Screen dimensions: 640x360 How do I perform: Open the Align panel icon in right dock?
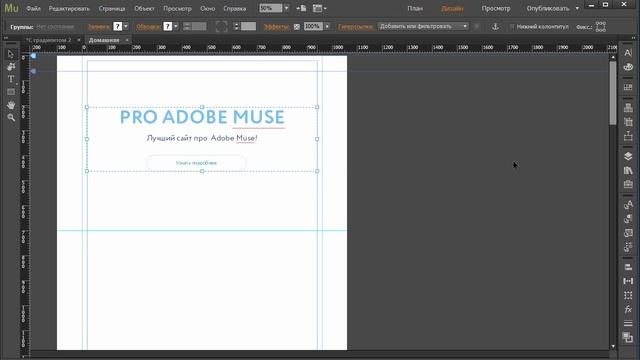(628, 267)
